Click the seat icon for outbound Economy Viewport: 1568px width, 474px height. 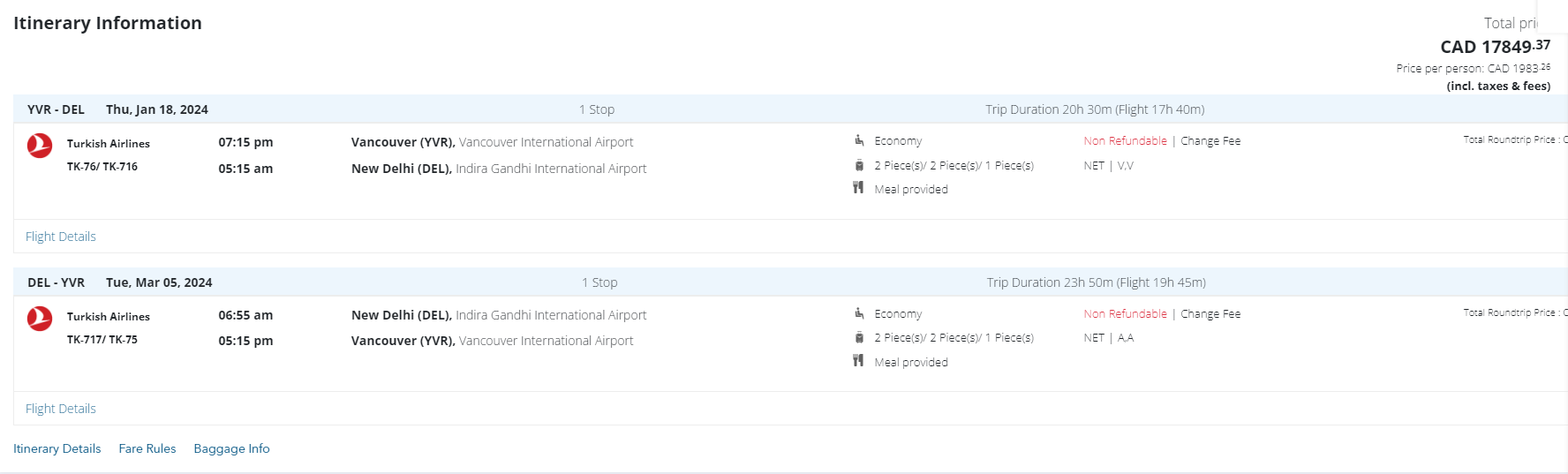coord(859,140)
